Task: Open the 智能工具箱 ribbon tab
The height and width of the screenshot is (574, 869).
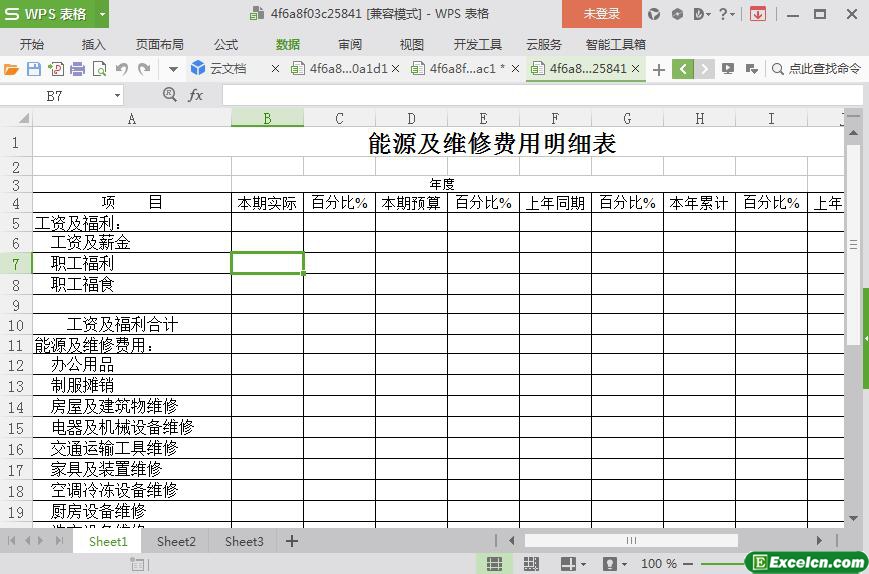Action: click(616, 44)
